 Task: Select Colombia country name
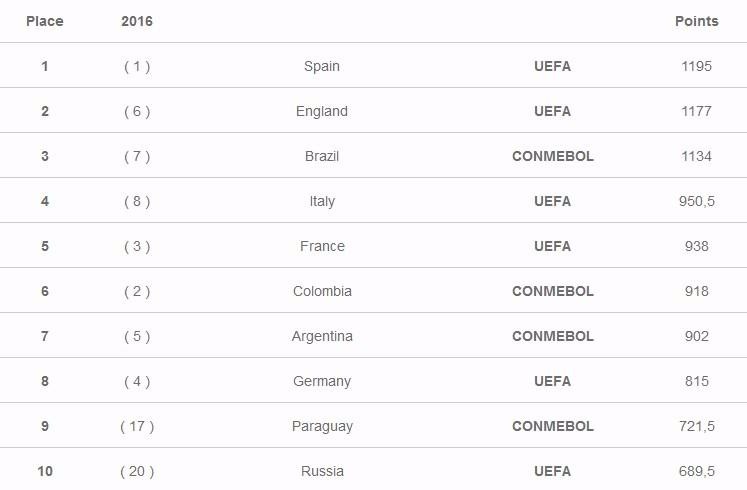pos(322,291)
